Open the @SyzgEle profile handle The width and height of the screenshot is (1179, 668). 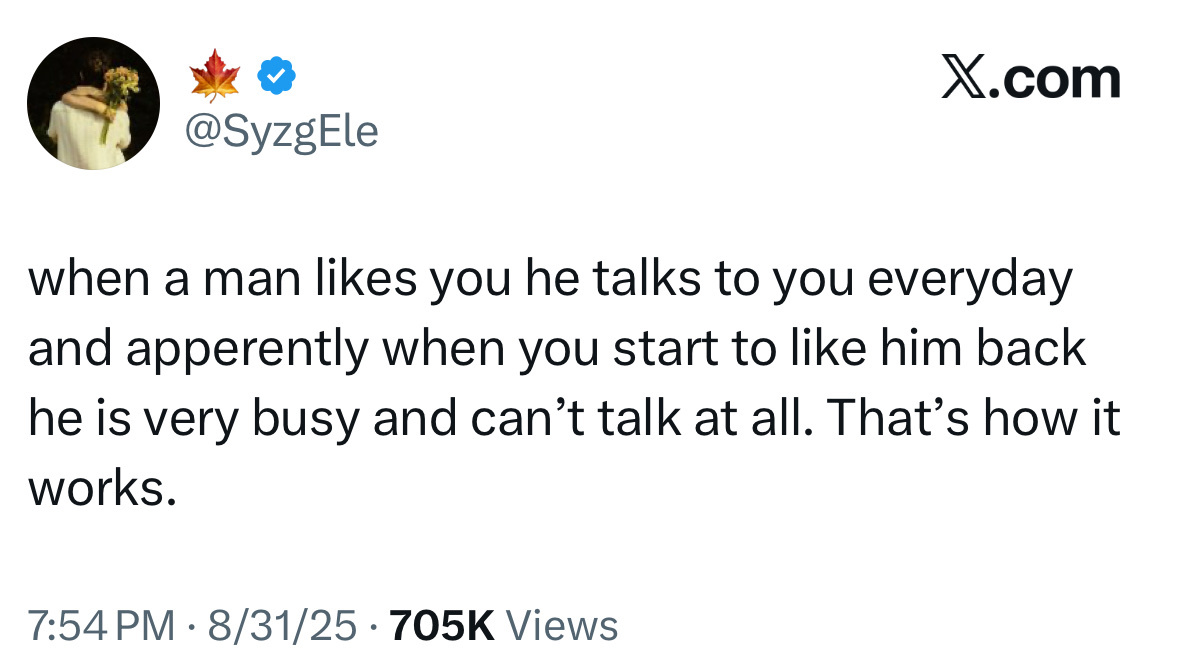click(281, 132)
